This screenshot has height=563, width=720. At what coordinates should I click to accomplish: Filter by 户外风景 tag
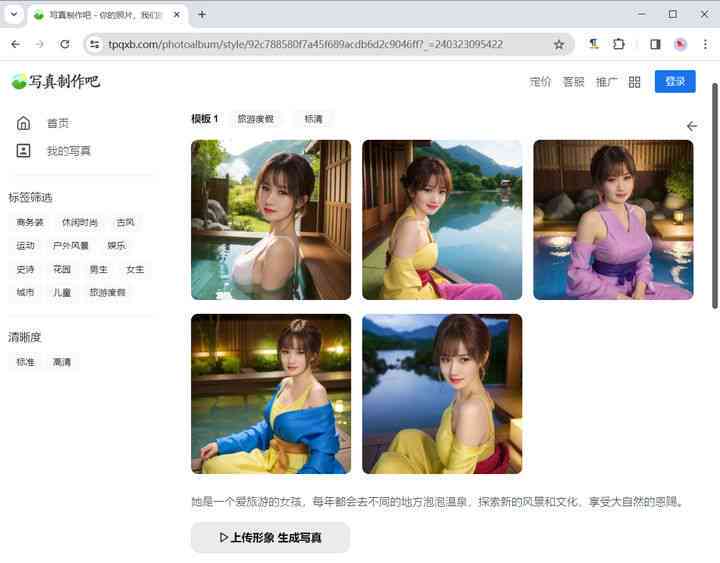(x=71, y=246)
